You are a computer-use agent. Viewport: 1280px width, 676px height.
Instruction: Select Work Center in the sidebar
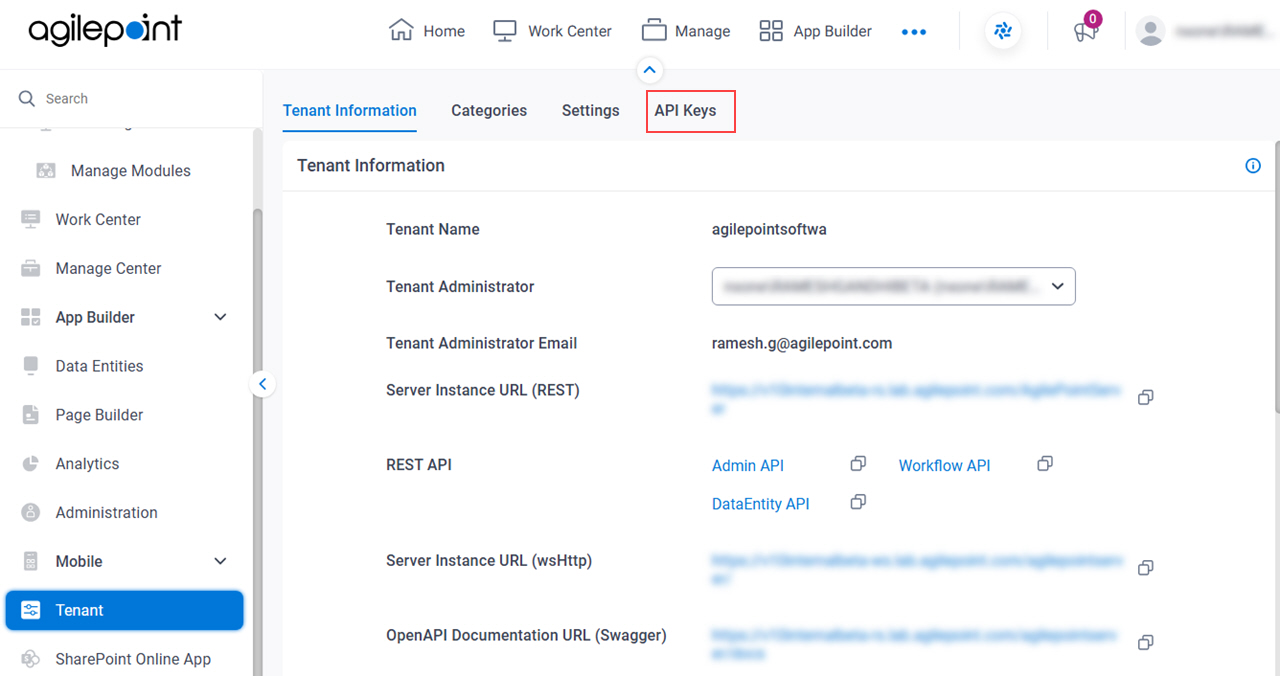(98, 220)
